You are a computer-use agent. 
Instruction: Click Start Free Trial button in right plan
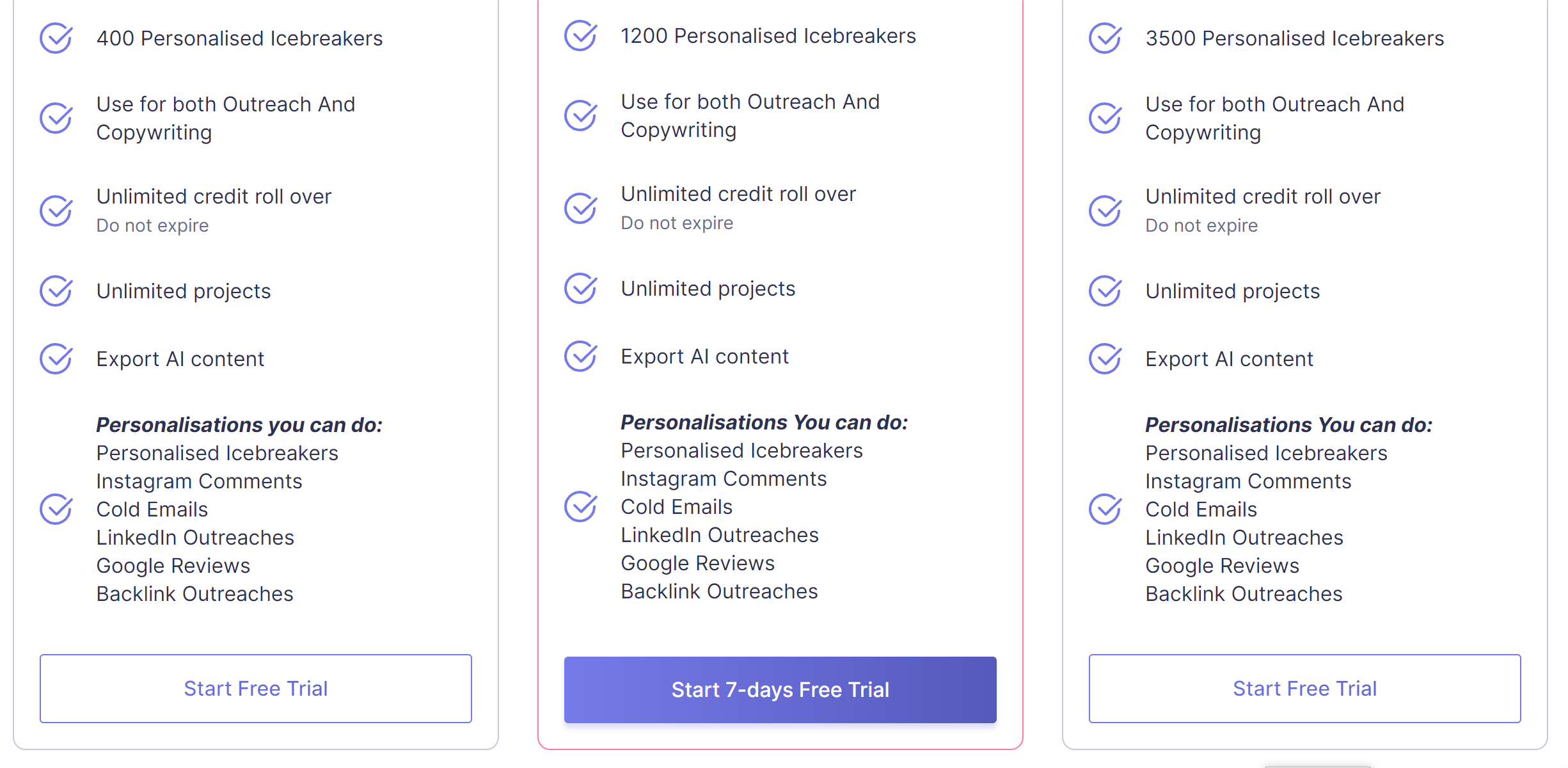pos(1305,689)
